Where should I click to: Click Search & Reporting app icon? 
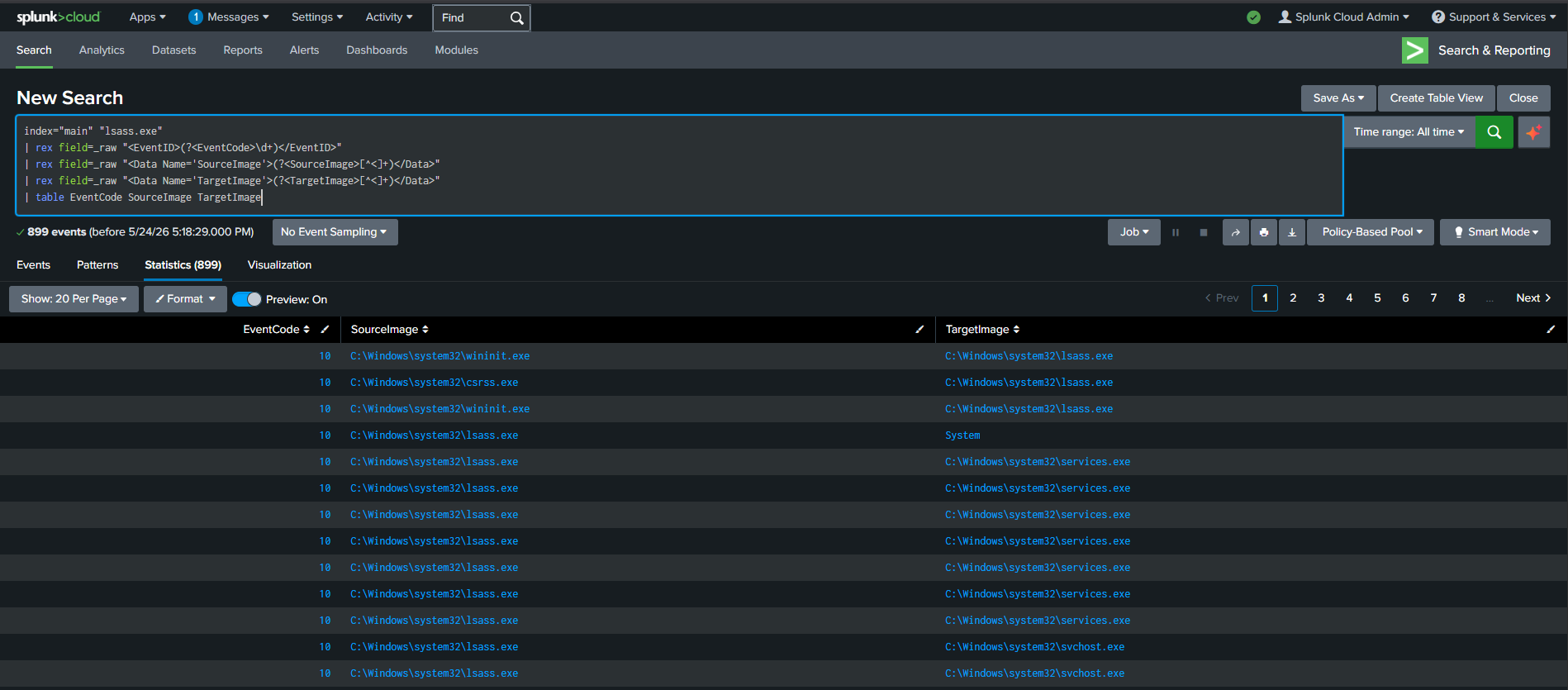pyautogui.click(x=1415, y=50)
